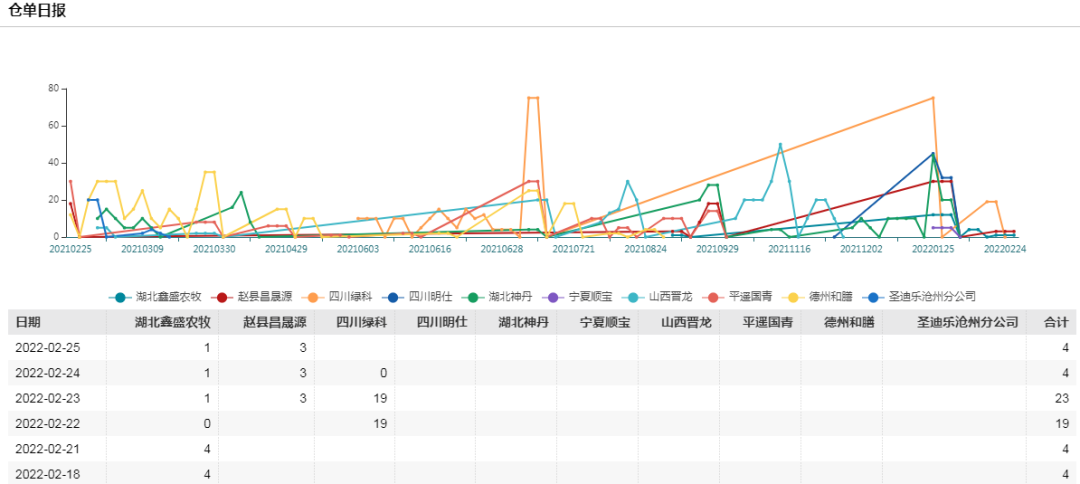Click the 2022-02-23 date cell
The width and height of the screenshot is (1080, 484).
click(48, 398)
